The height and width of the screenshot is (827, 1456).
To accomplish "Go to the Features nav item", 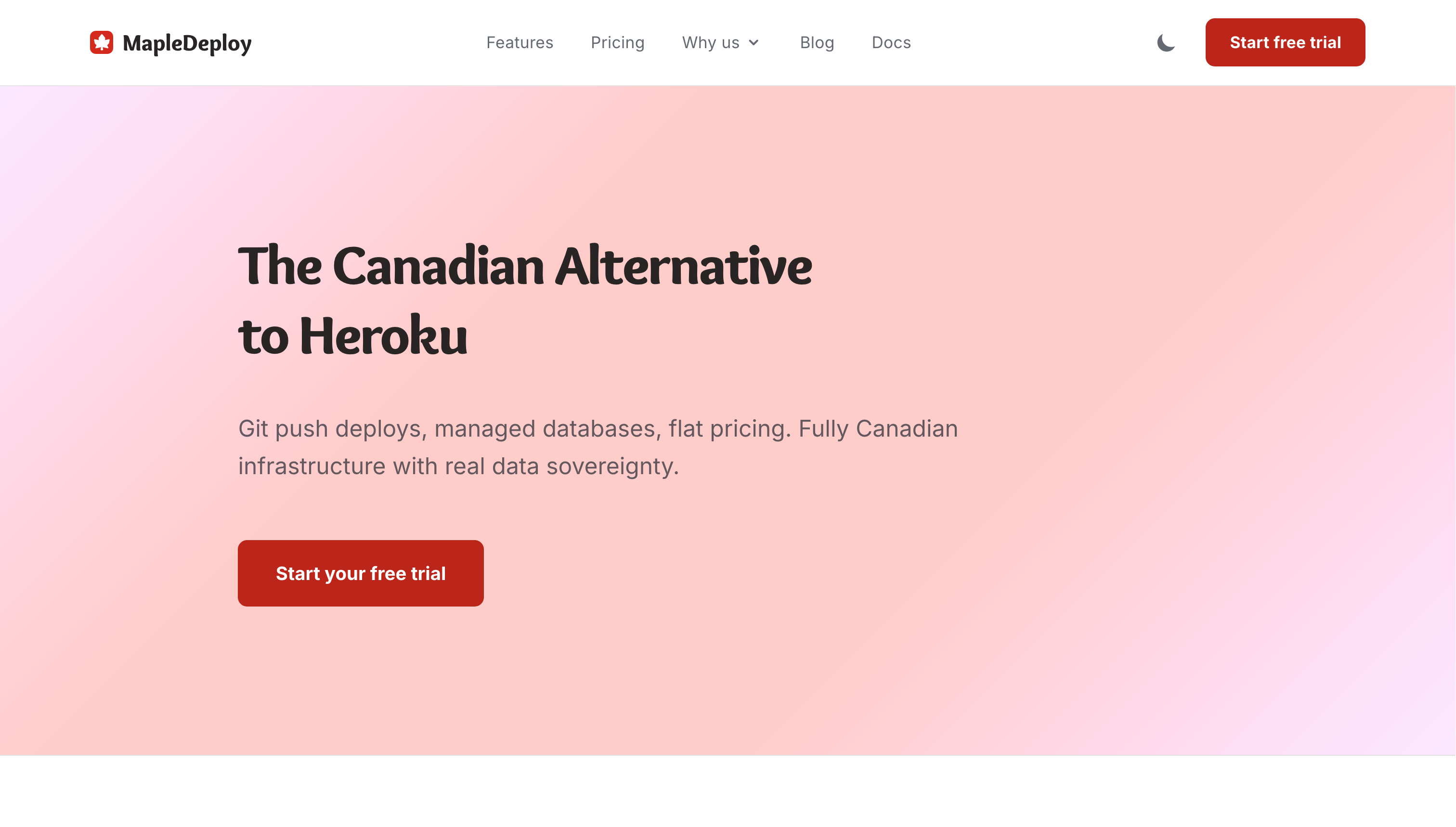I will pos(519,42).
